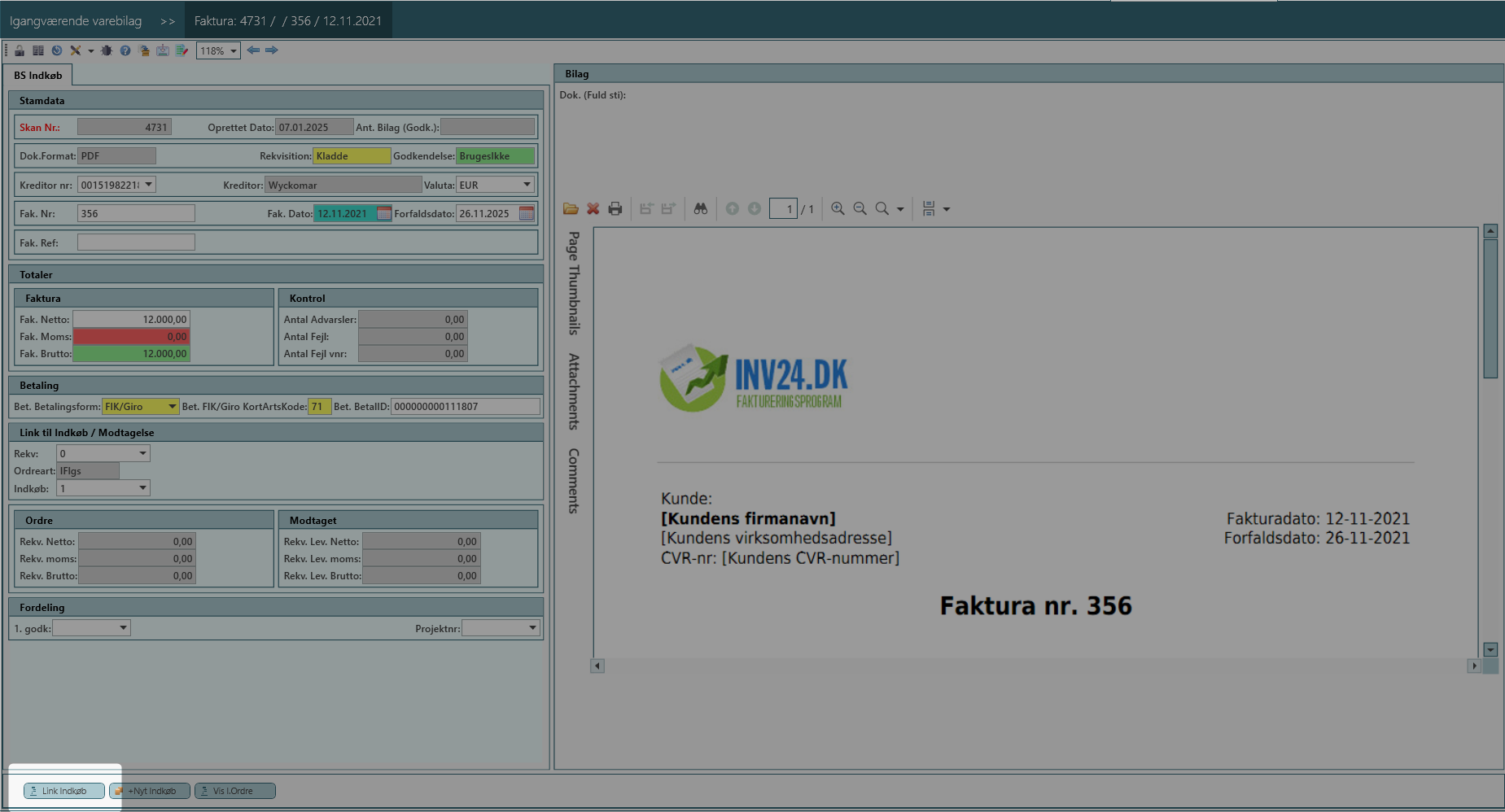The image size is (1505, 812).
Task: Click the page layout icon
Action: pyautogui.click(x=929, y=209)
